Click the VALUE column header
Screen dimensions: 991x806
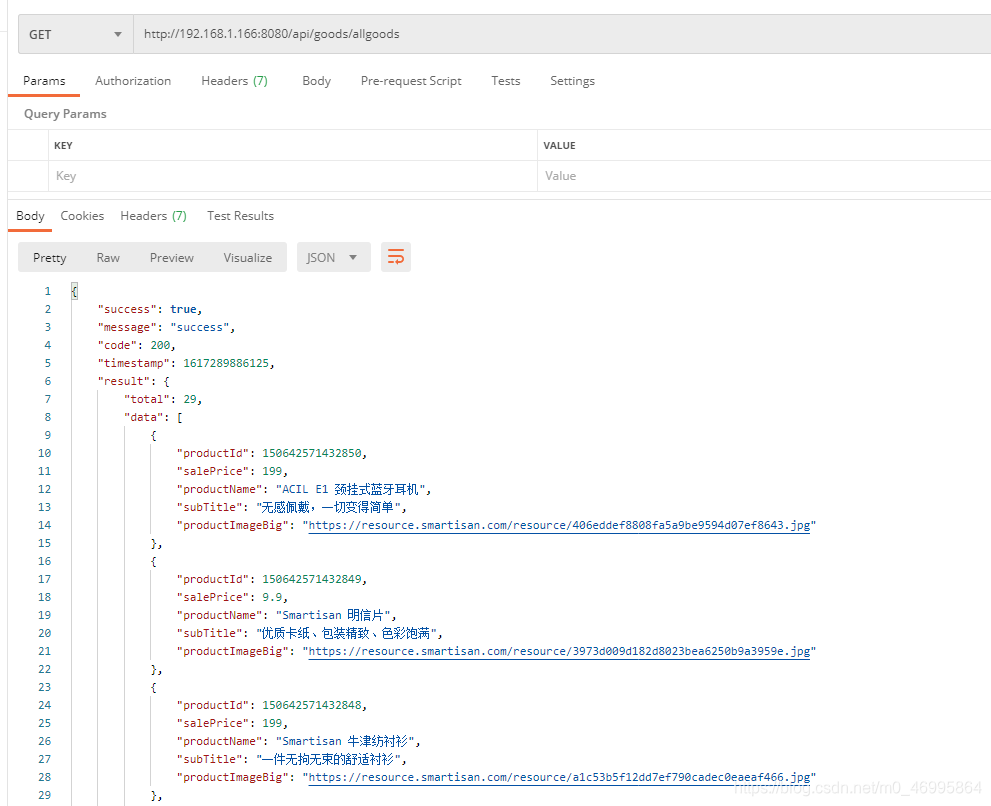pyautogui.click(x=559, y=145)
